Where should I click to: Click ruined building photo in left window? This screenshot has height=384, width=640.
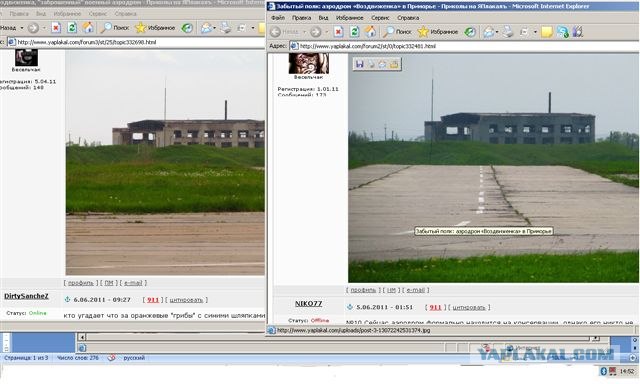(165, 163)
